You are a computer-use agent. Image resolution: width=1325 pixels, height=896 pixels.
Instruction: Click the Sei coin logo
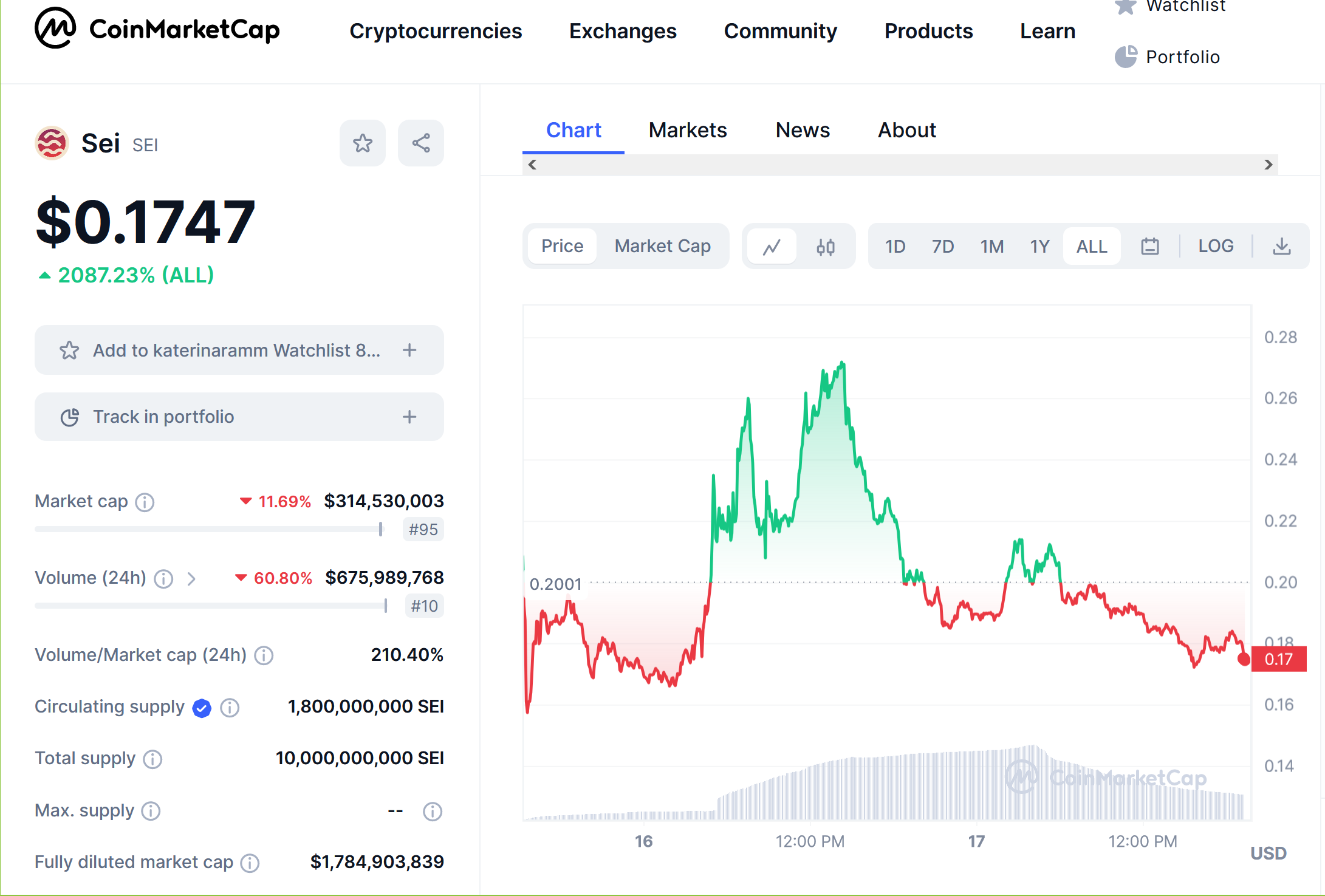tap(52, 143)
